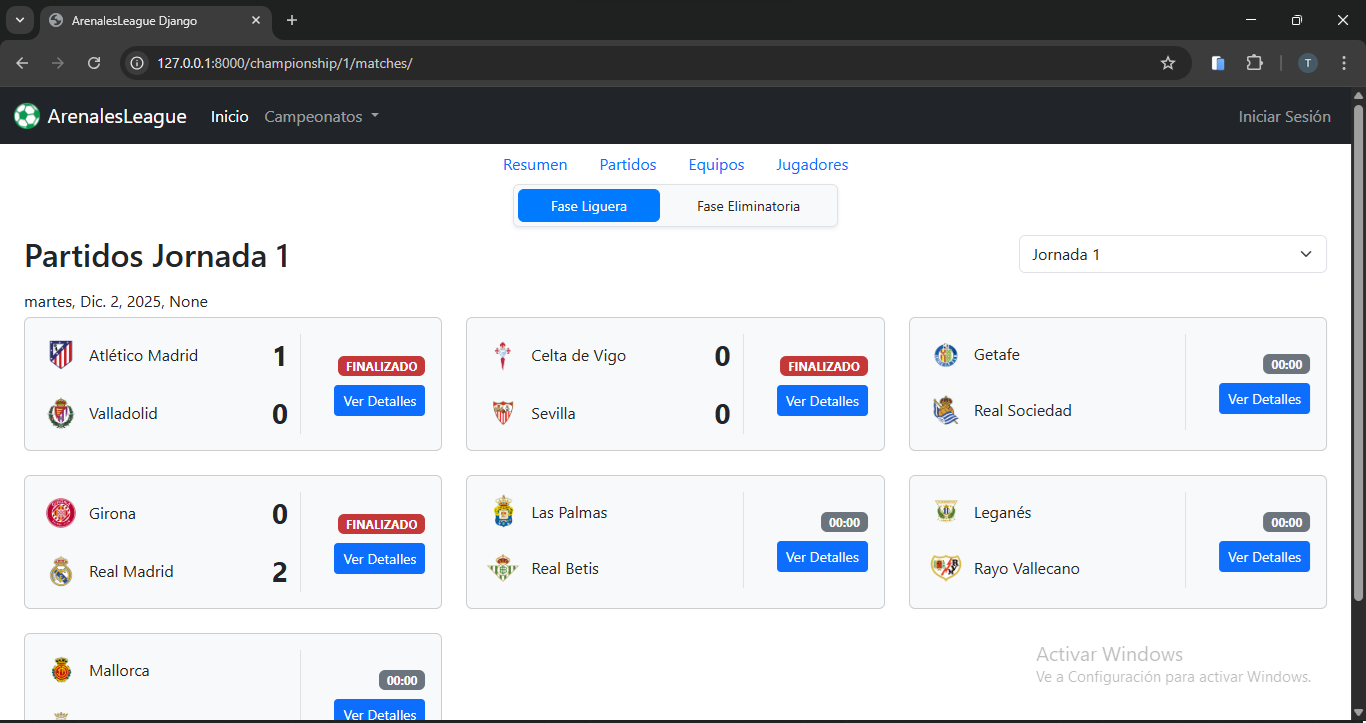Image resolution: width=1366 pixels, height=723 pixels.
Task: Click the Iniciar Sesión link
Action: pyautogui.click(x=1284, y=117)
